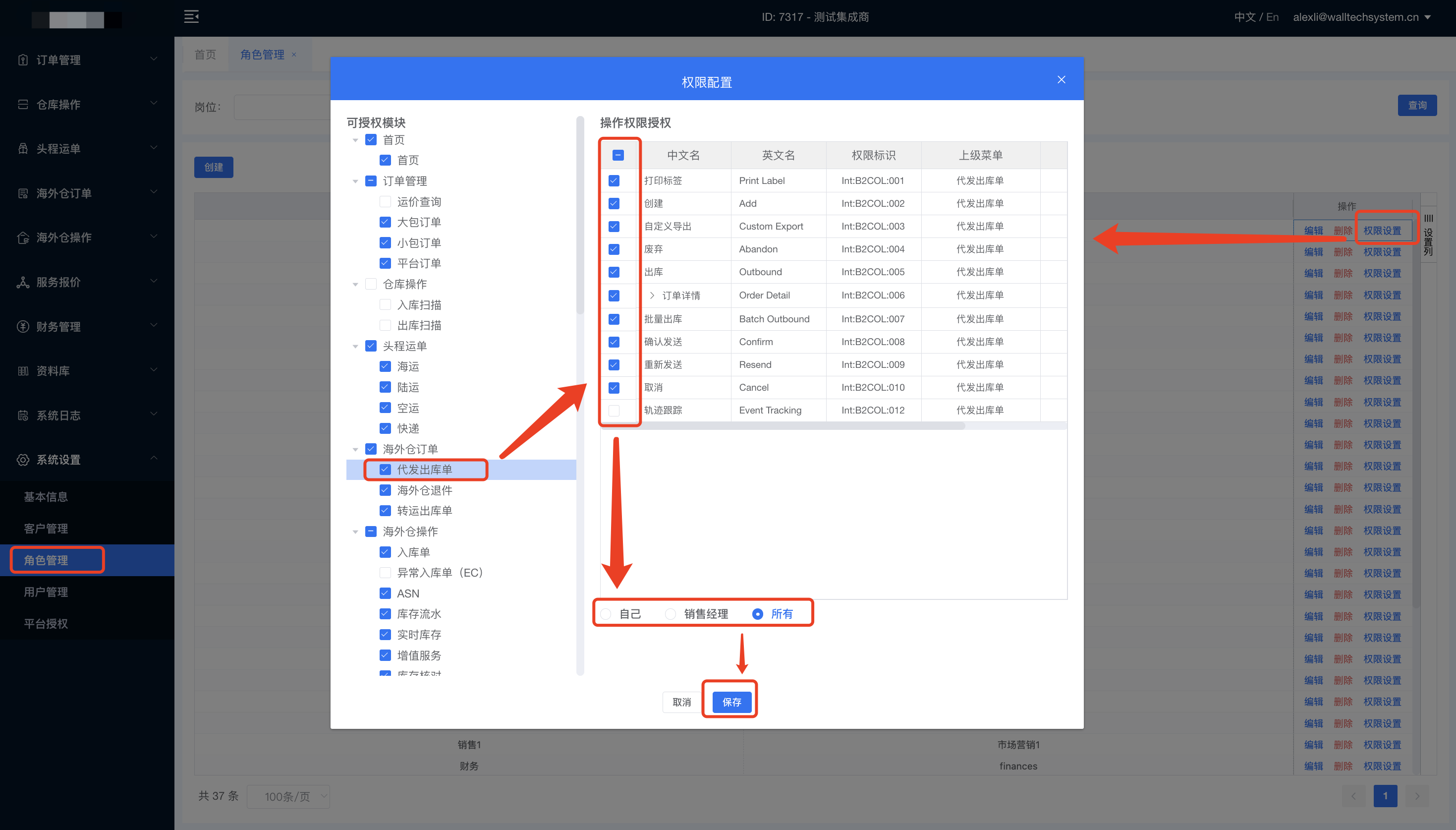Image resolution: width=1456 pixels, height=830 pixels.
Task: Click the sidebar collapse hamburger icon
Action: pyautogui.click(x=191, y=16)
